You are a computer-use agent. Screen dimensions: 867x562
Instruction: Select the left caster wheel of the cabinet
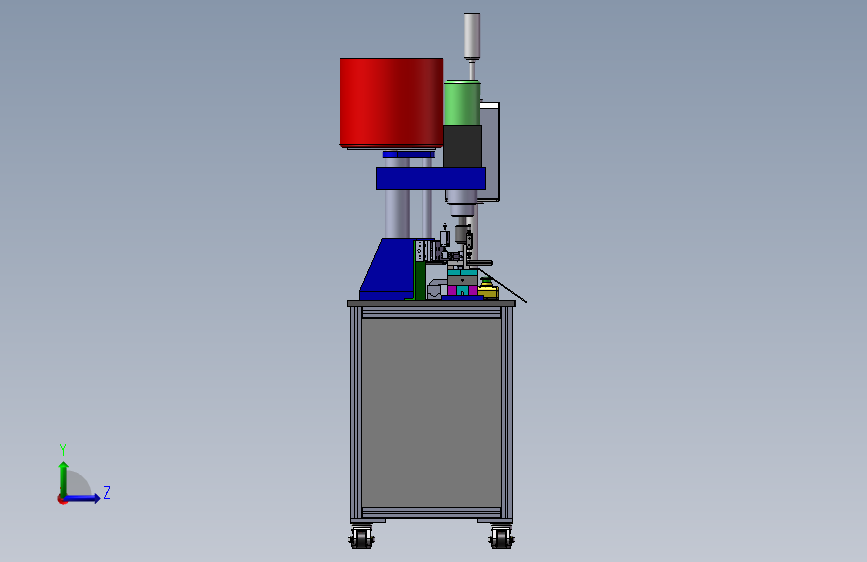point(362,538)
